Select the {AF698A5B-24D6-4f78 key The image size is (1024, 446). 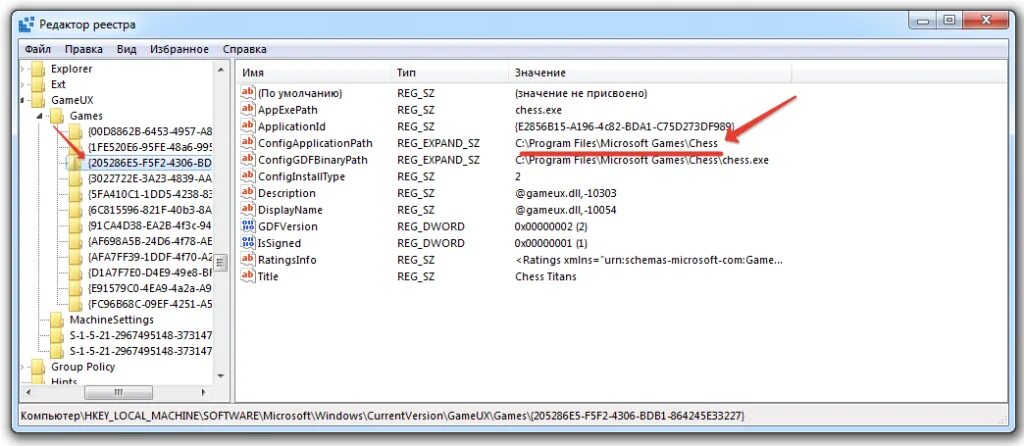[x=149, y=241]
